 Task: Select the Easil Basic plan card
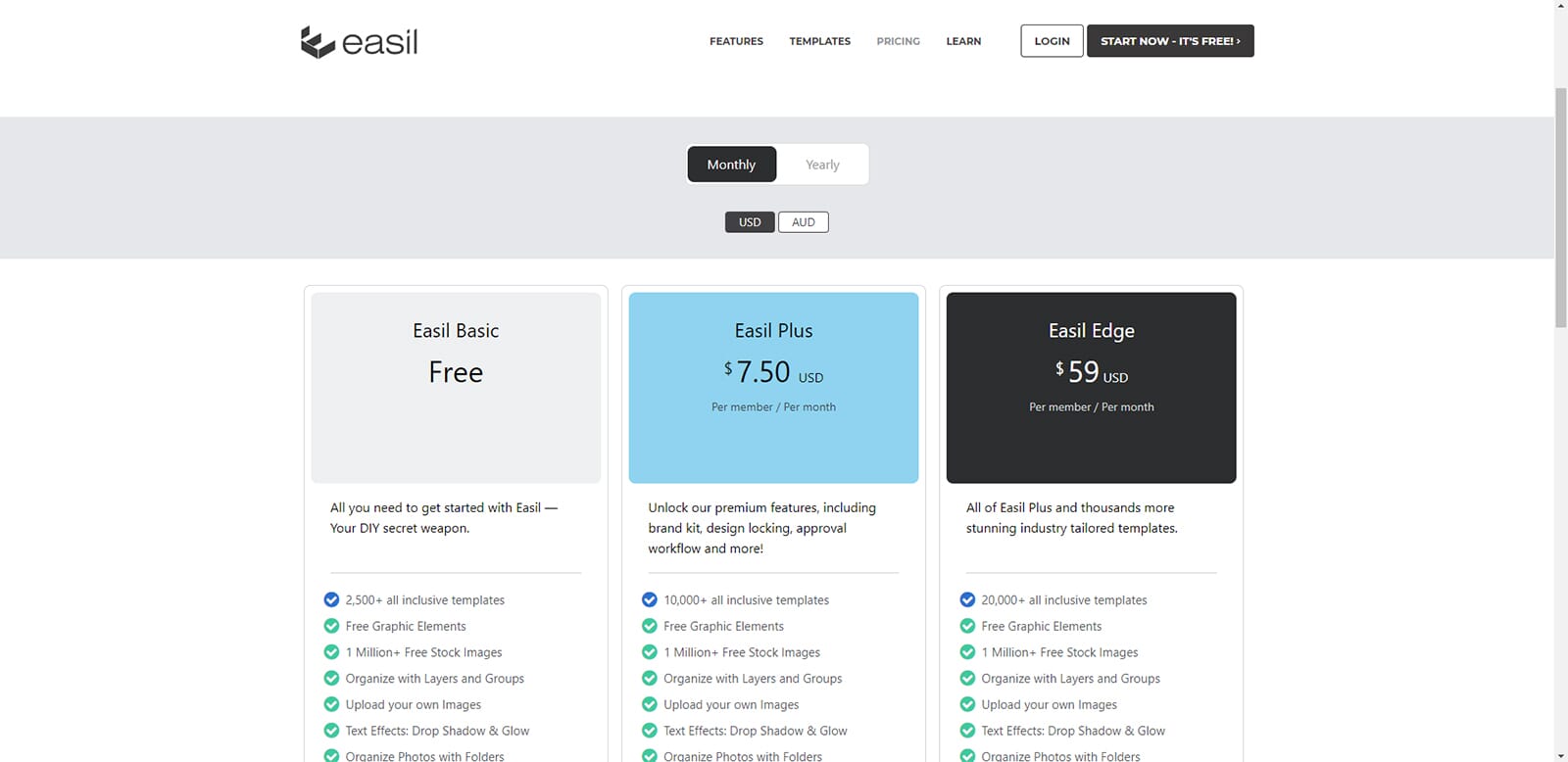pos(456,387)
